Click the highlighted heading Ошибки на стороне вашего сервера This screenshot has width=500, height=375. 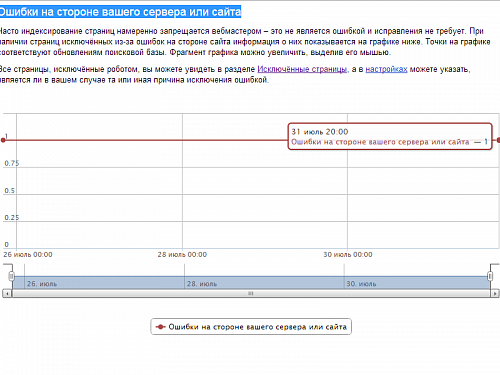(x=120, y=12)
